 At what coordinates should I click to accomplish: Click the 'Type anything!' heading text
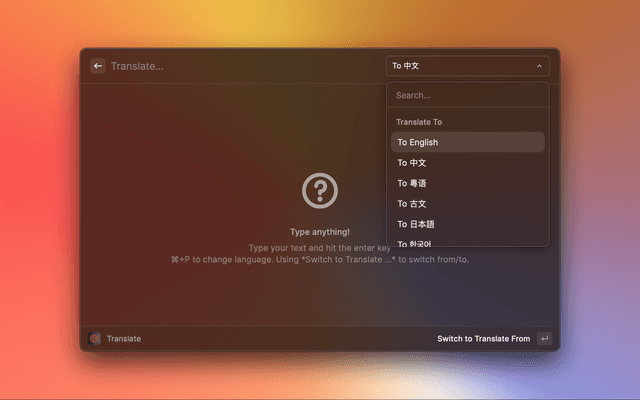tap(320, 232)
